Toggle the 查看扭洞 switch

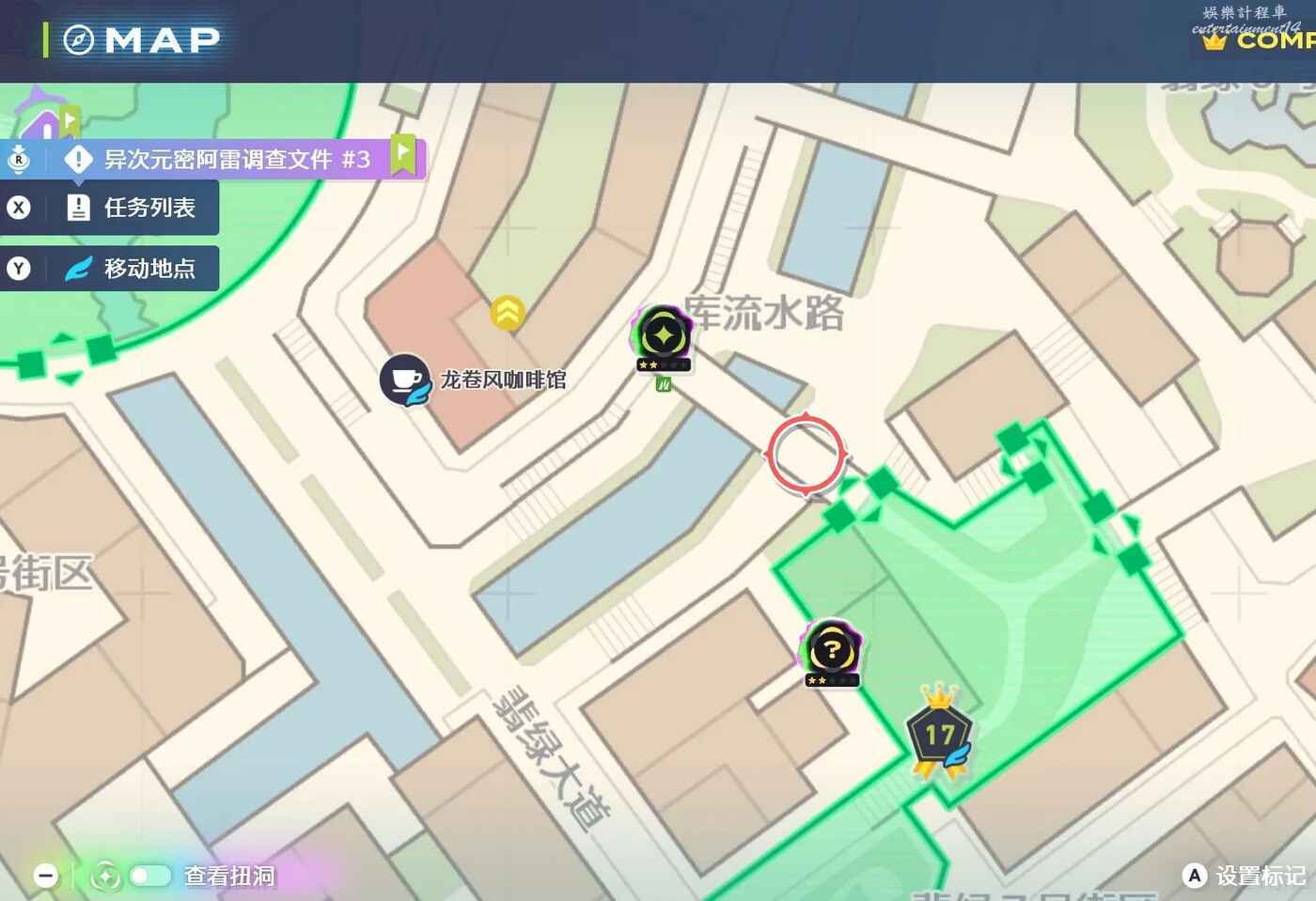[150, 876]
